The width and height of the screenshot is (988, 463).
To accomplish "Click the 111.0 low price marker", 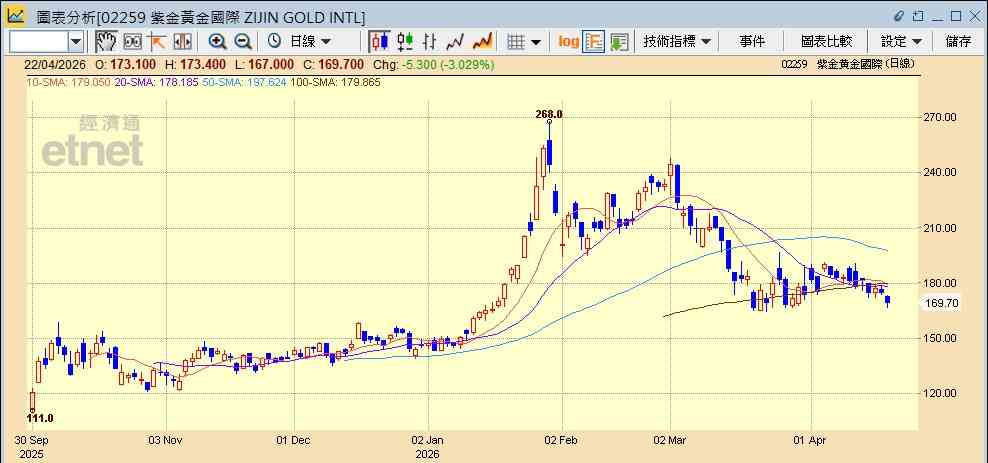I will pos(40,418).
